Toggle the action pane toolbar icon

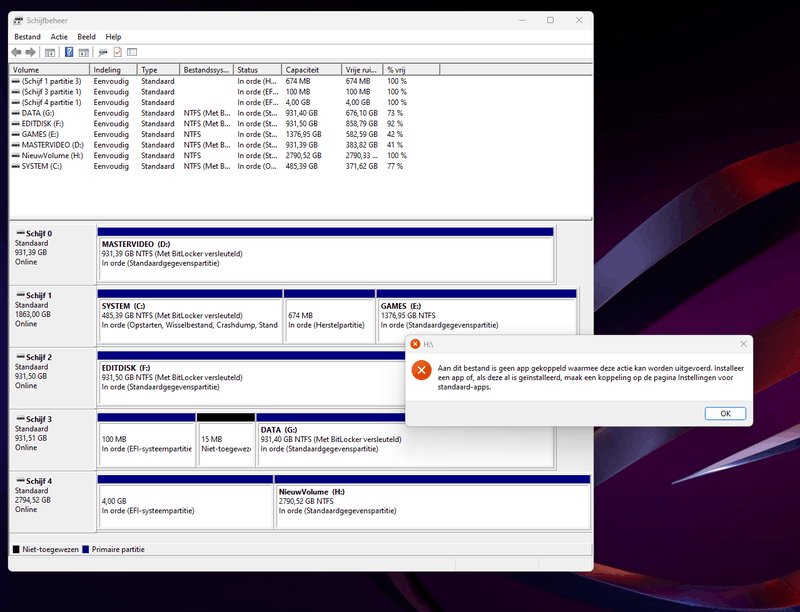84,52
